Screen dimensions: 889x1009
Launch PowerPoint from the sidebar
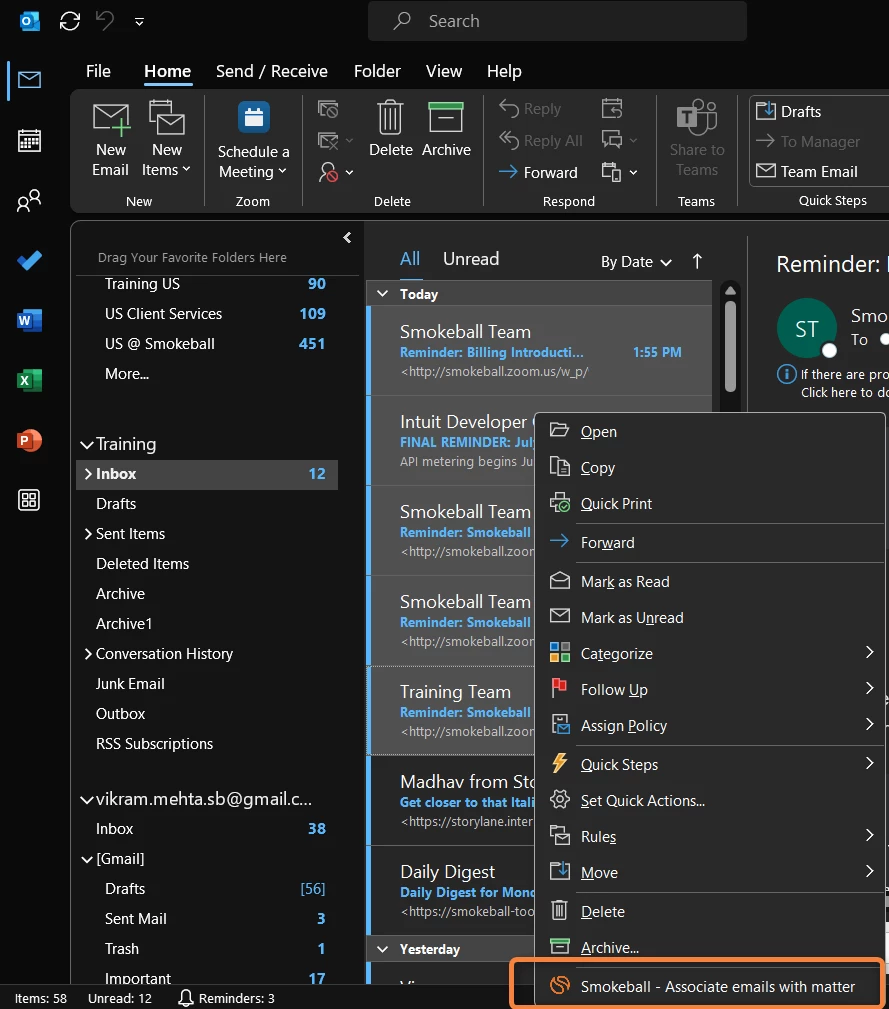coord(29,441)
